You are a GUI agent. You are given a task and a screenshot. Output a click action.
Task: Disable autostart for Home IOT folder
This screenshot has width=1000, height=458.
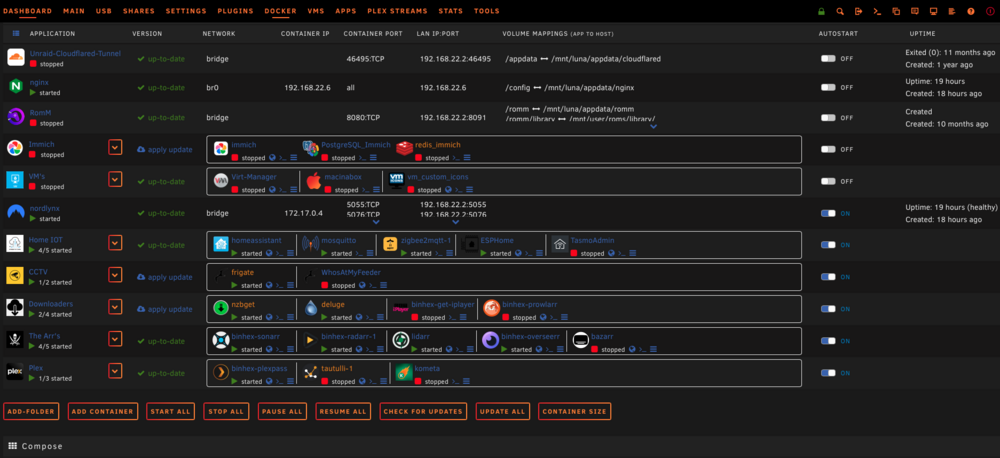(x=828, y=245)
